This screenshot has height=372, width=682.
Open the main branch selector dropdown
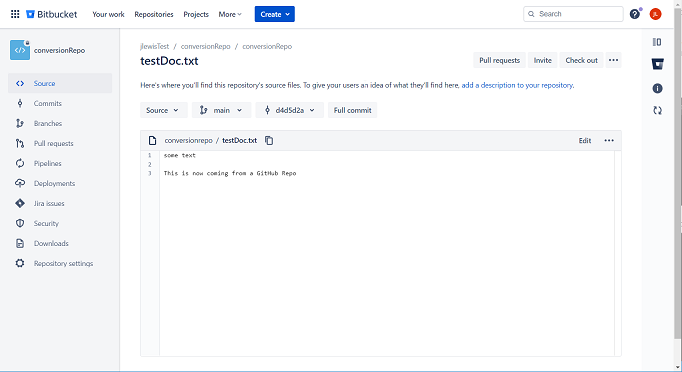221,111
